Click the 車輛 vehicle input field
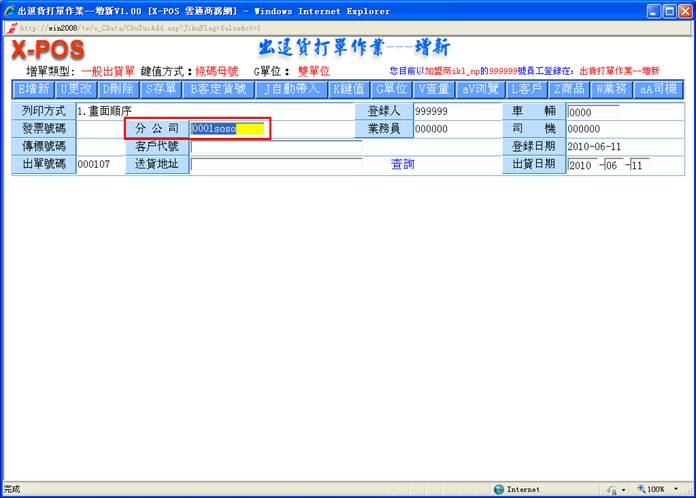 click(592, 112)
